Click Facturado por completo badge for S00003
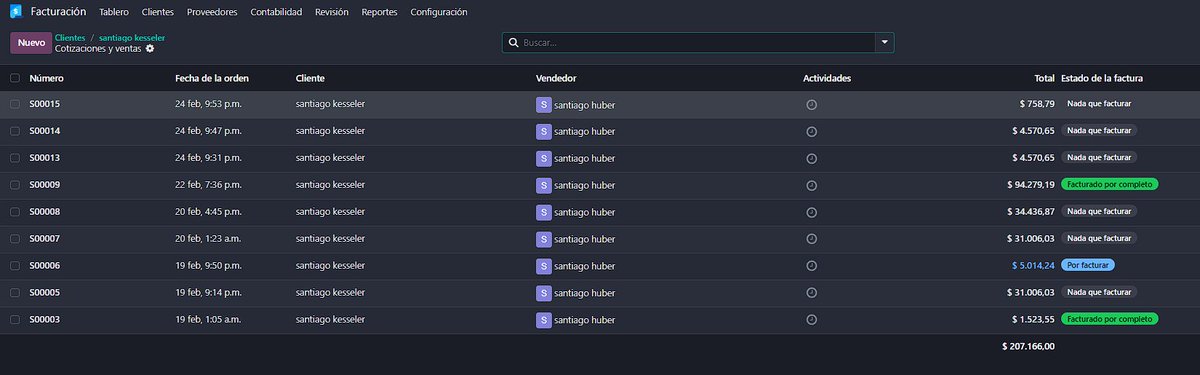 [1110, 320]
